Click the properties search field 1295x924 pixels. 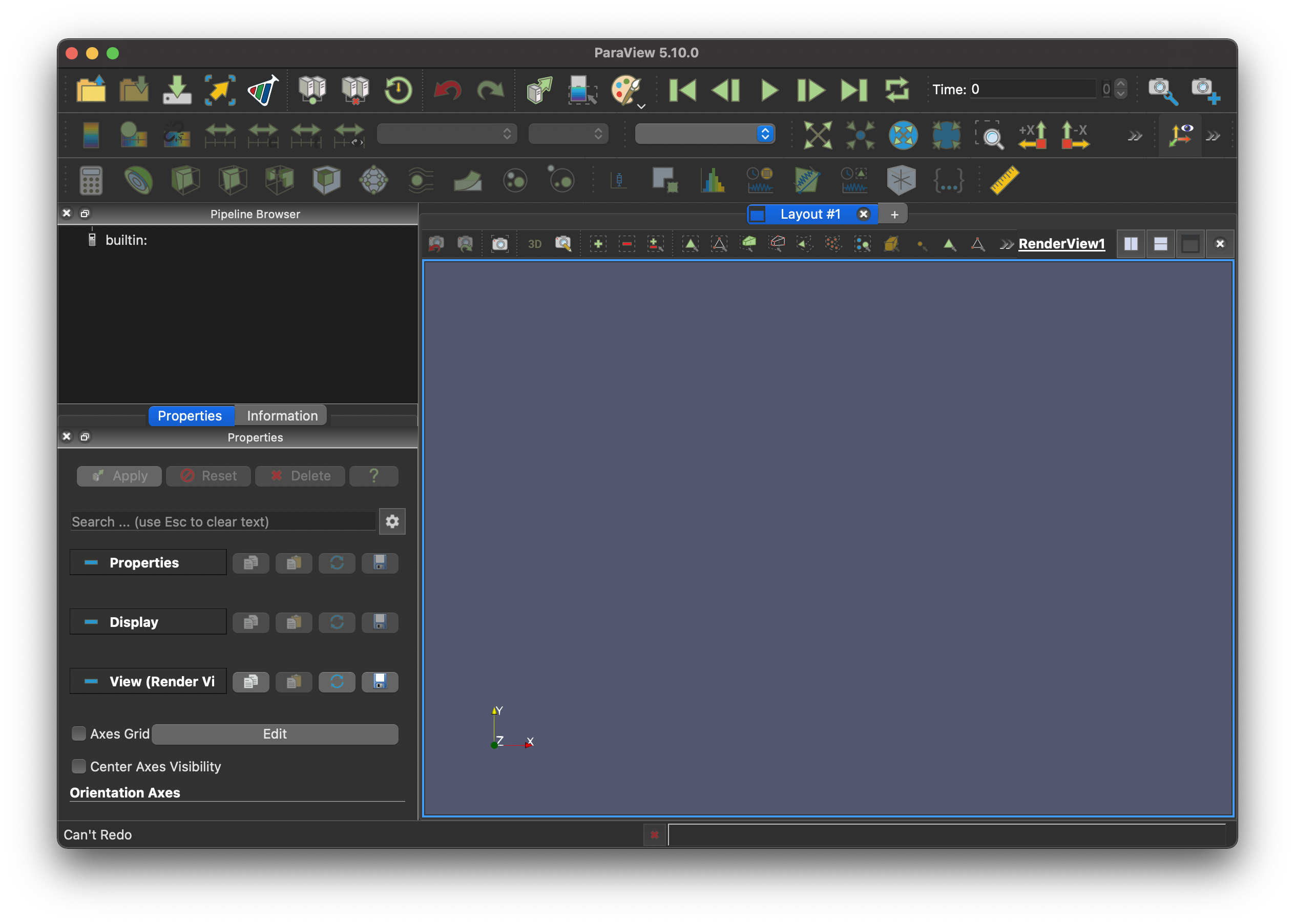point(222,521)
